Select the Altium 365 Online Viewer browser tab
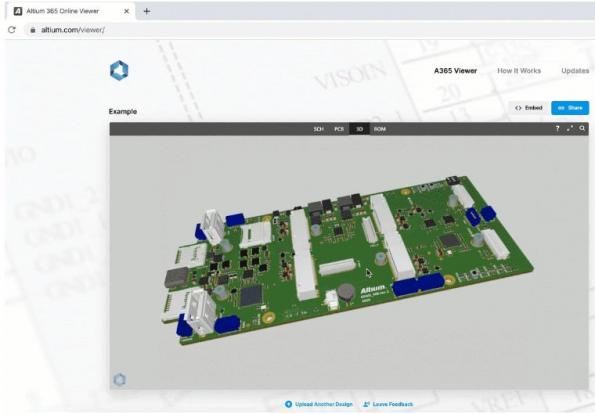Viewport: 595px width, 414px height. [x=71, y=11]
